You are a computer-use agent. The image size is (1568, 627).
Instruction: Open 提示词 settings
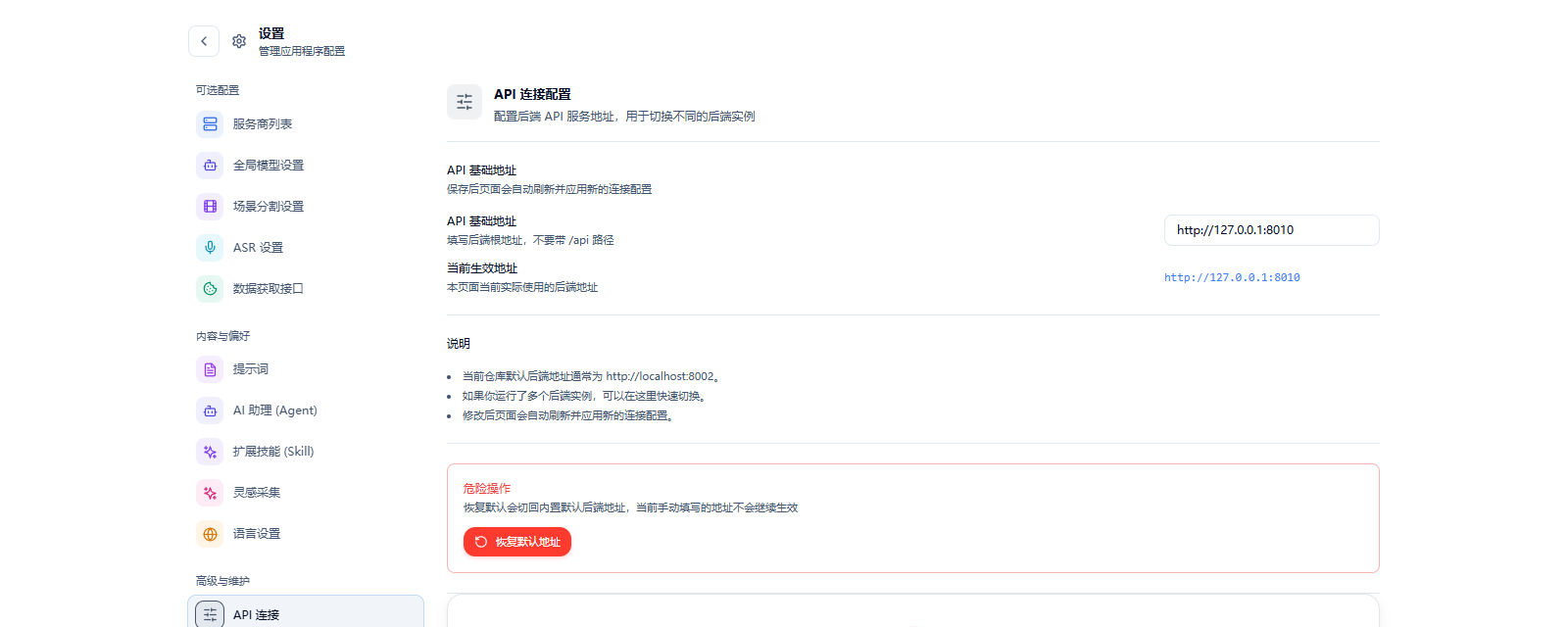click(x=306, y=369)
